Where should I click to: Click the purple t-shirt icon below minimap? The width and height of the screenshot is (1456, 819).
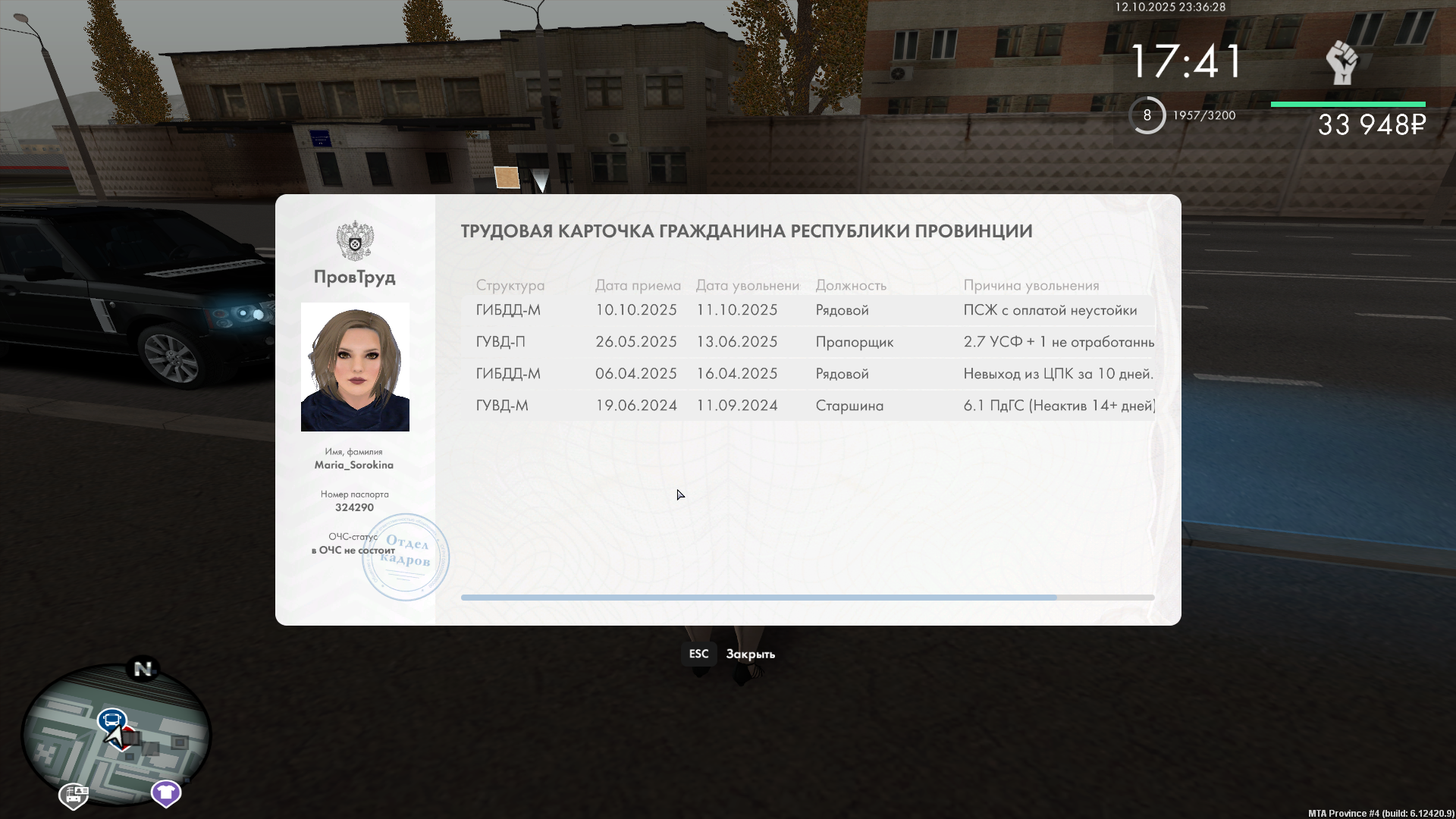tap(165, 793)
